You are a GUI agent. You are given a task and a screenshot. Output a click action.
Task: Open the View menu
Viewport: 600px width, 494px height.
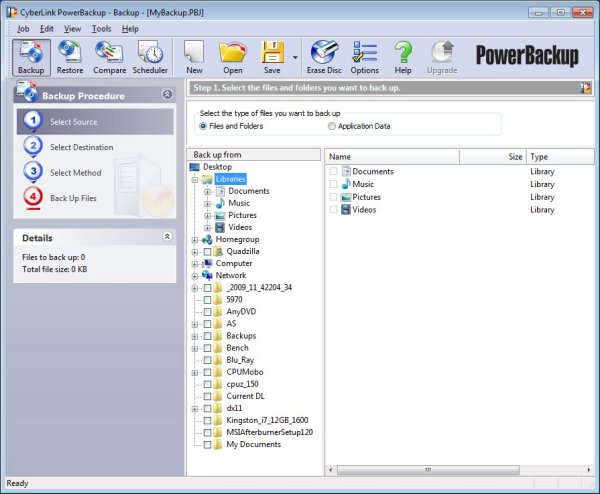click(x=72, y=29)
